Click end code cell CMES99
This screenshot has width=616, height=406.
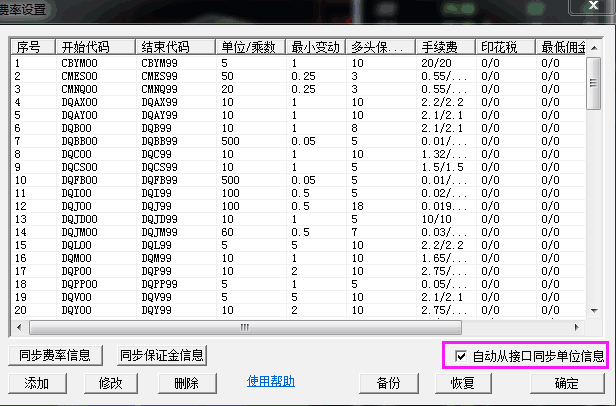click(160, 76)
